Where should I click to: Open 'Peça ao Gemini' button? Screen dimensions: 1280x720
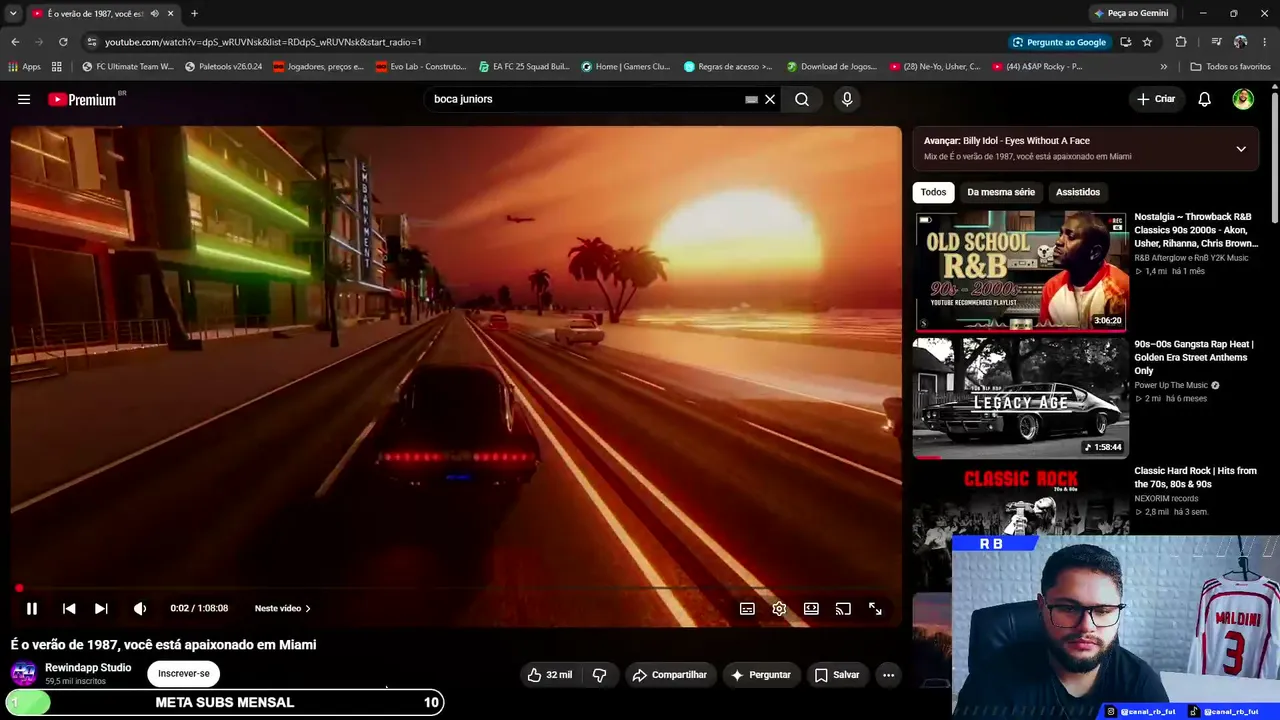click(1131, 13)
